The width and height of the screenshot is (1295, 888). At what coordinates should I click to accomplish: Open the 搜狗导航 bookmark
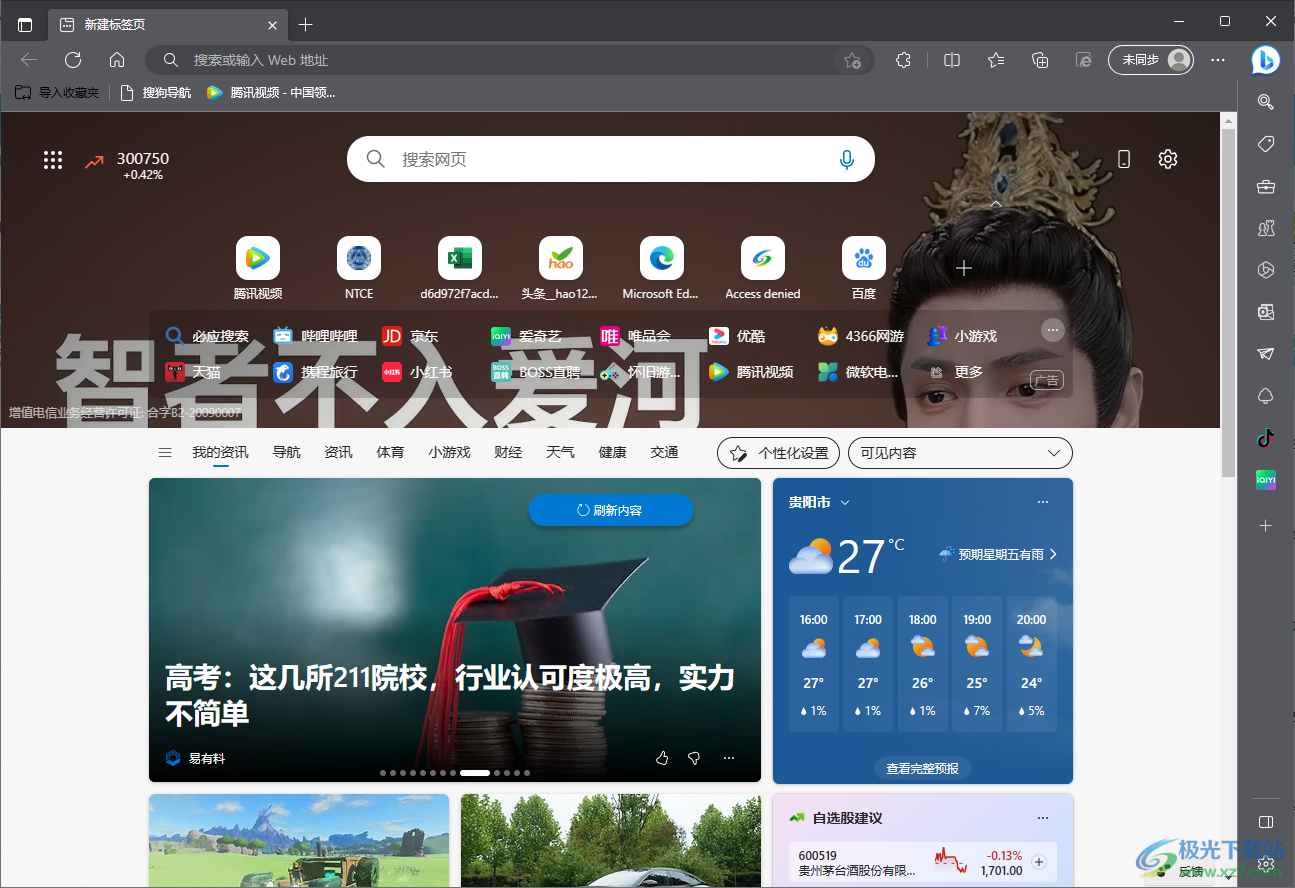(x=156, y=93)
